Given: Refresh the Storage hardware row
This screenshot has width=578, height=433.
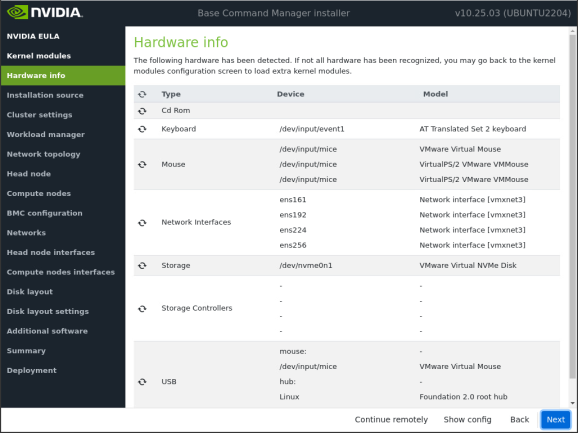Looking at the screenshot, I should pyautogui.click(x=142, y=265).
